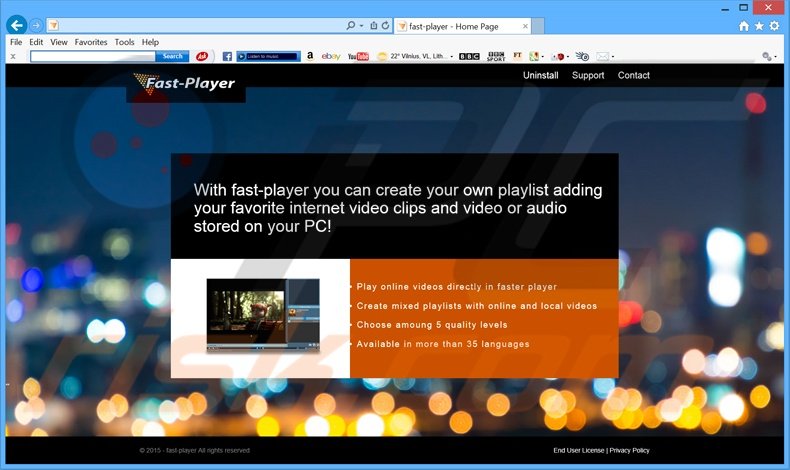Viewport: 790px width, 470px height.
Task: Open Favorites star icon
Action: click(x=759, y=26)
